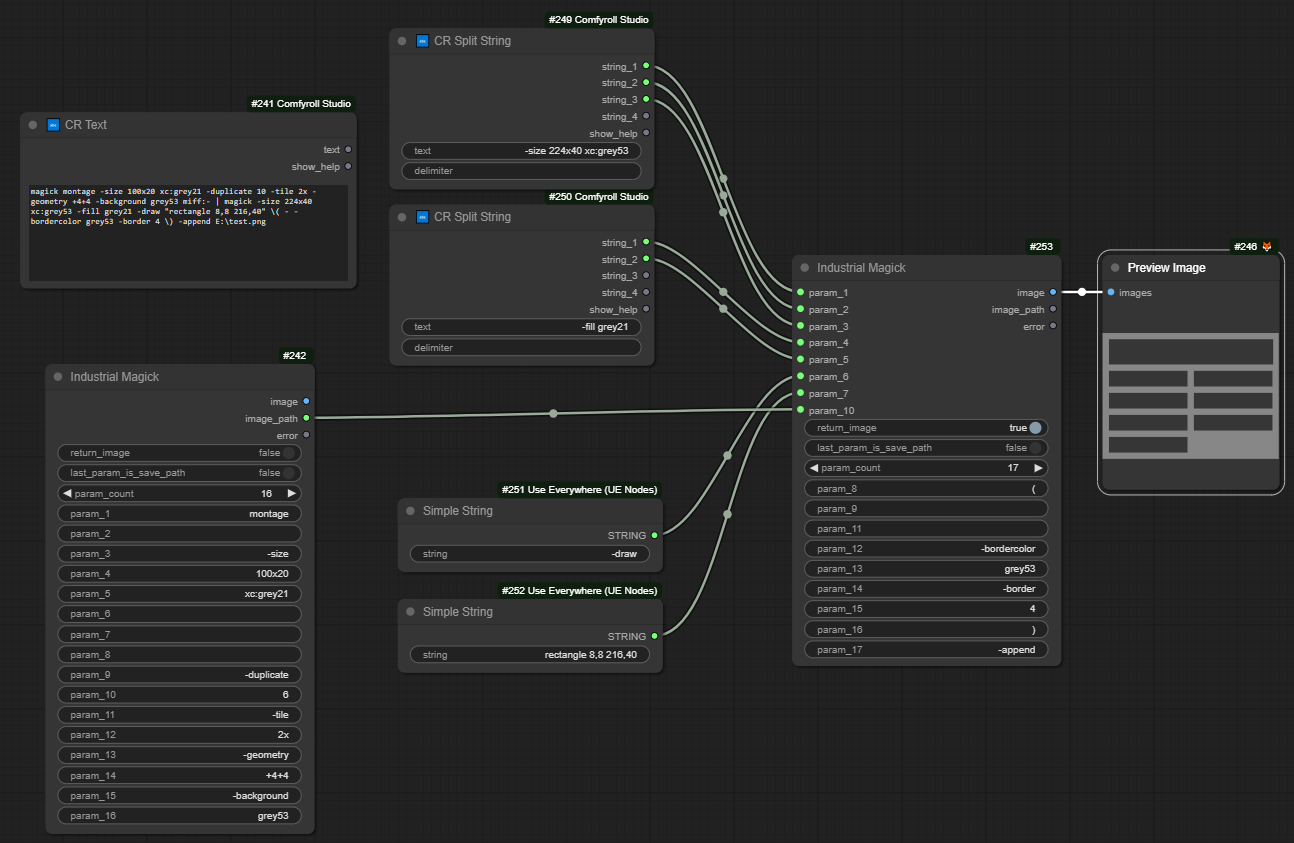Click the Comfyroll icon on CR Split String #249
The width and height of the screenshot is (1294, 843).
coord(422,41)
